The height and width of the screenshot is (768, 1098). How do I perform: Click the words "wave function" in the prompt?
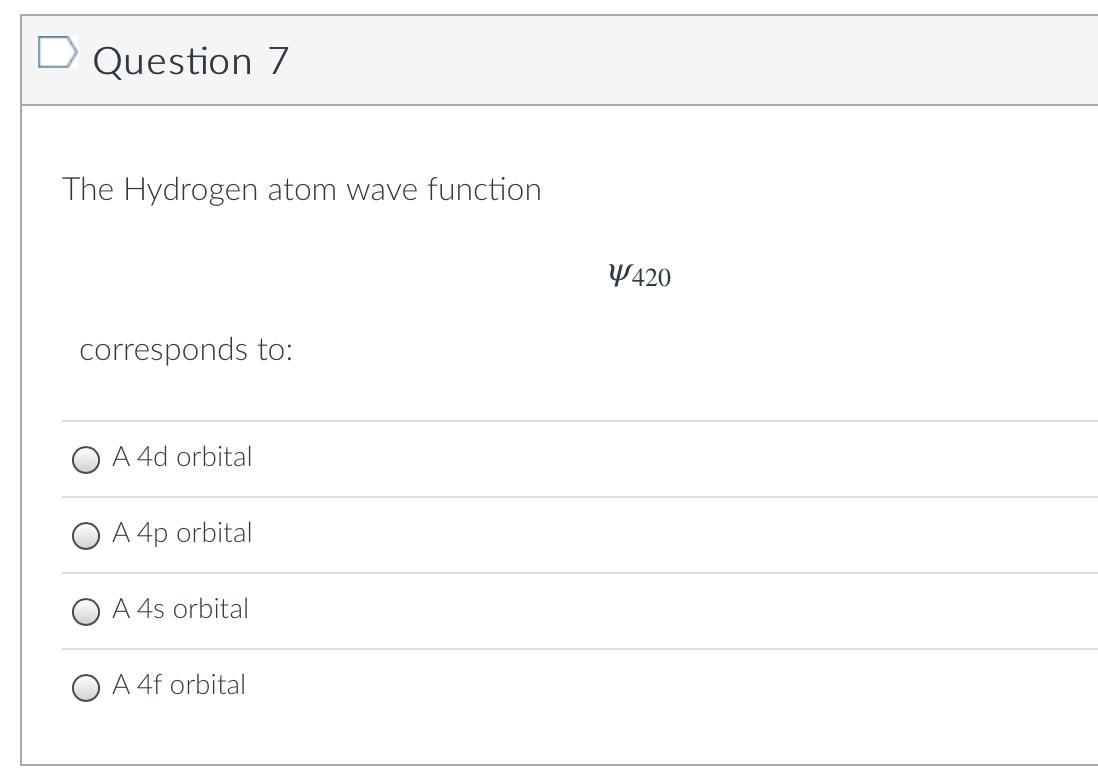443,189
